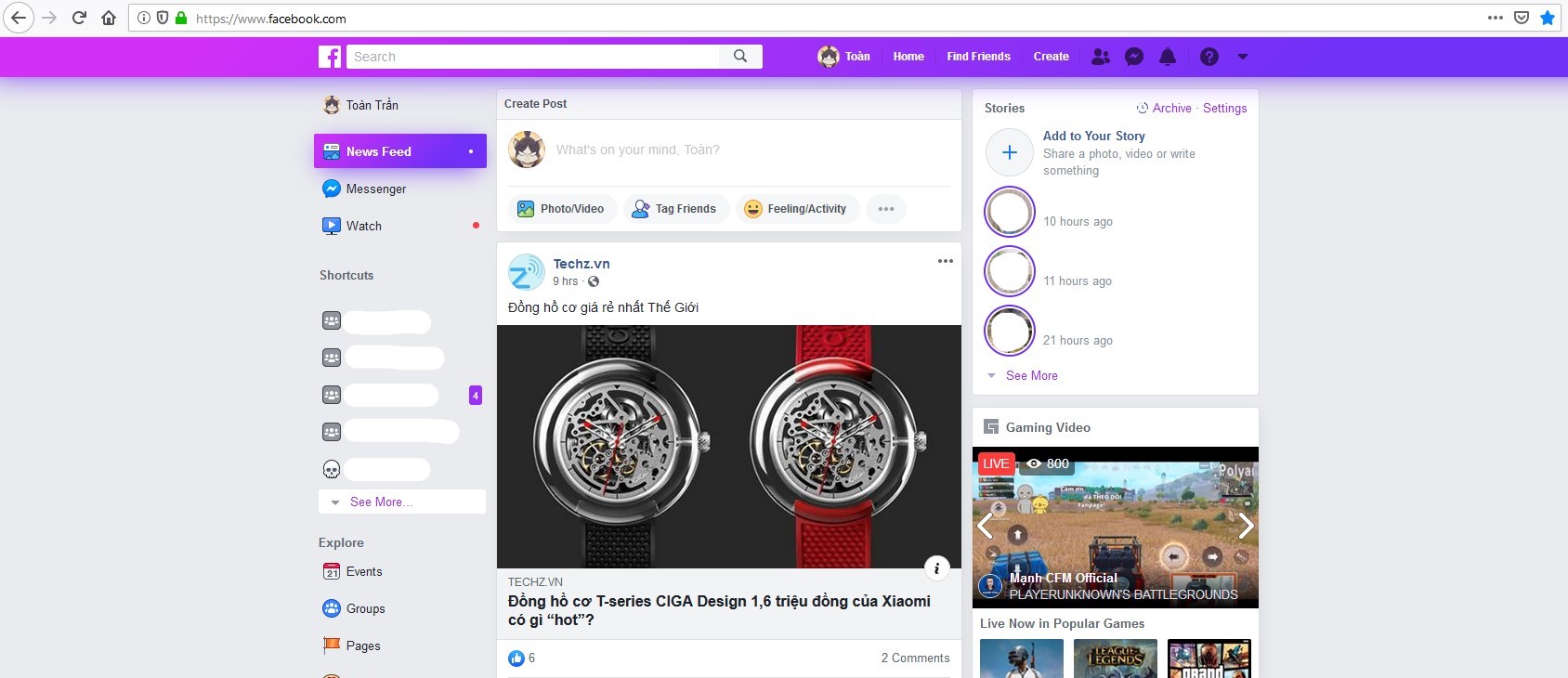Click the link info icon
This screenshot has width=1568, height=678.
937,568
